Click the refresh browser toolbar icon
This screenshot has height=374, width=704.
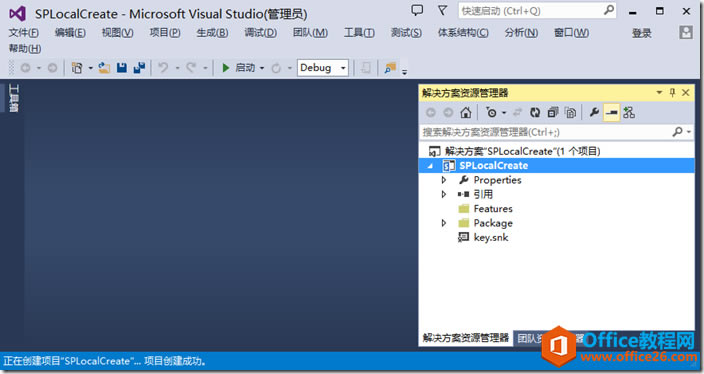coord(276,68)
